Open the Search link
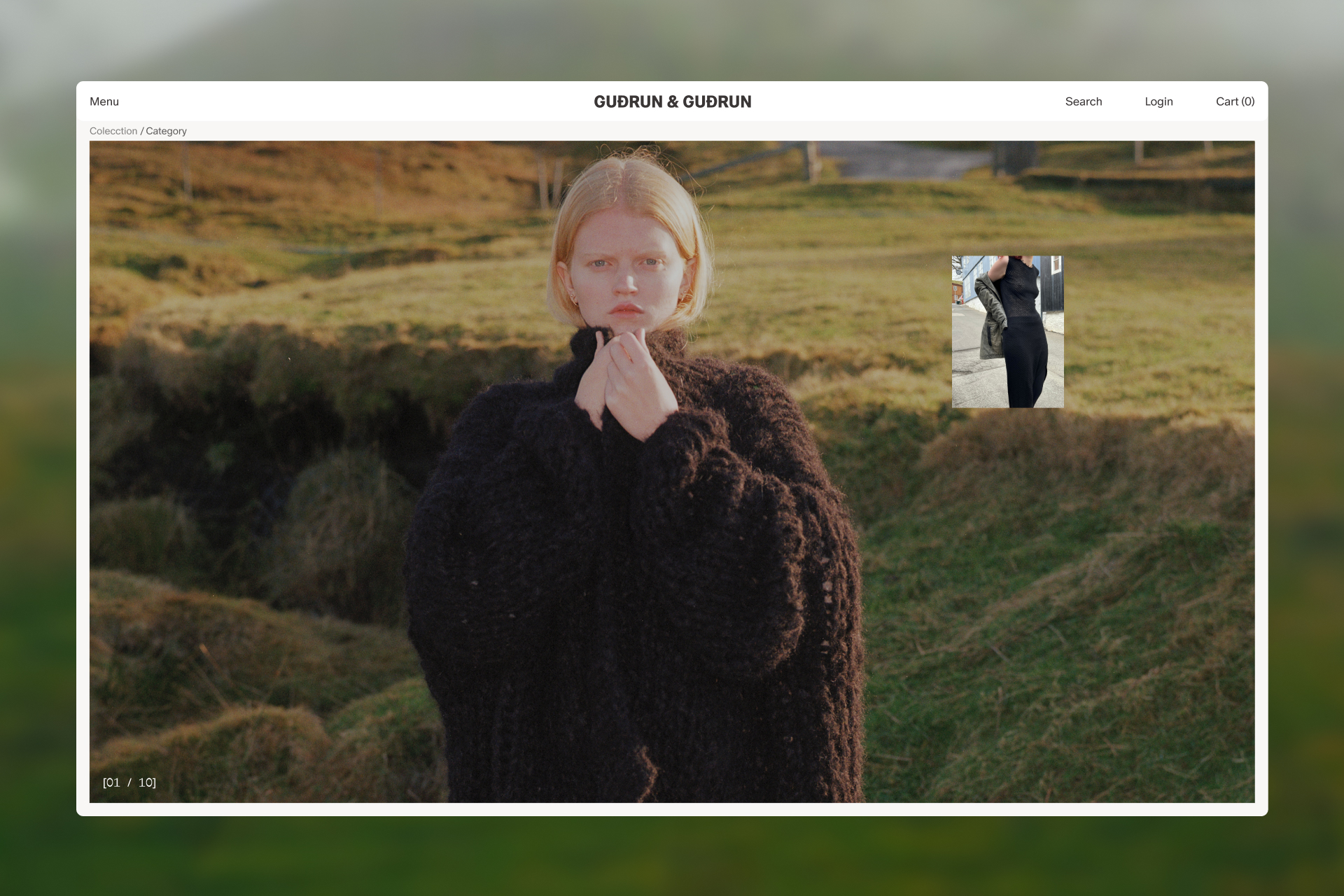Screen dimensions: 1344x896 point(1084,101)
